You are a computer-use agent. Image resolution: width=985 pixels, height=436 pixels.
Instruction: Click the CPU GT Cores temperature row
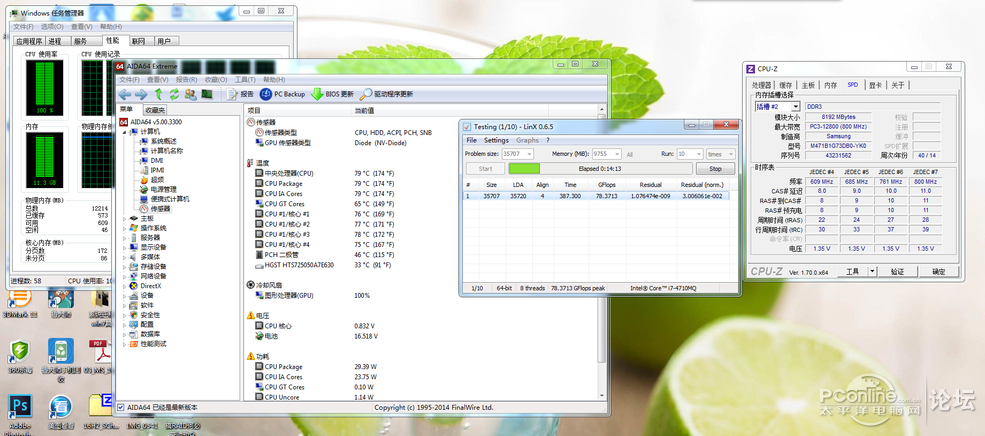pyautogui.click(x=325, y=204)
